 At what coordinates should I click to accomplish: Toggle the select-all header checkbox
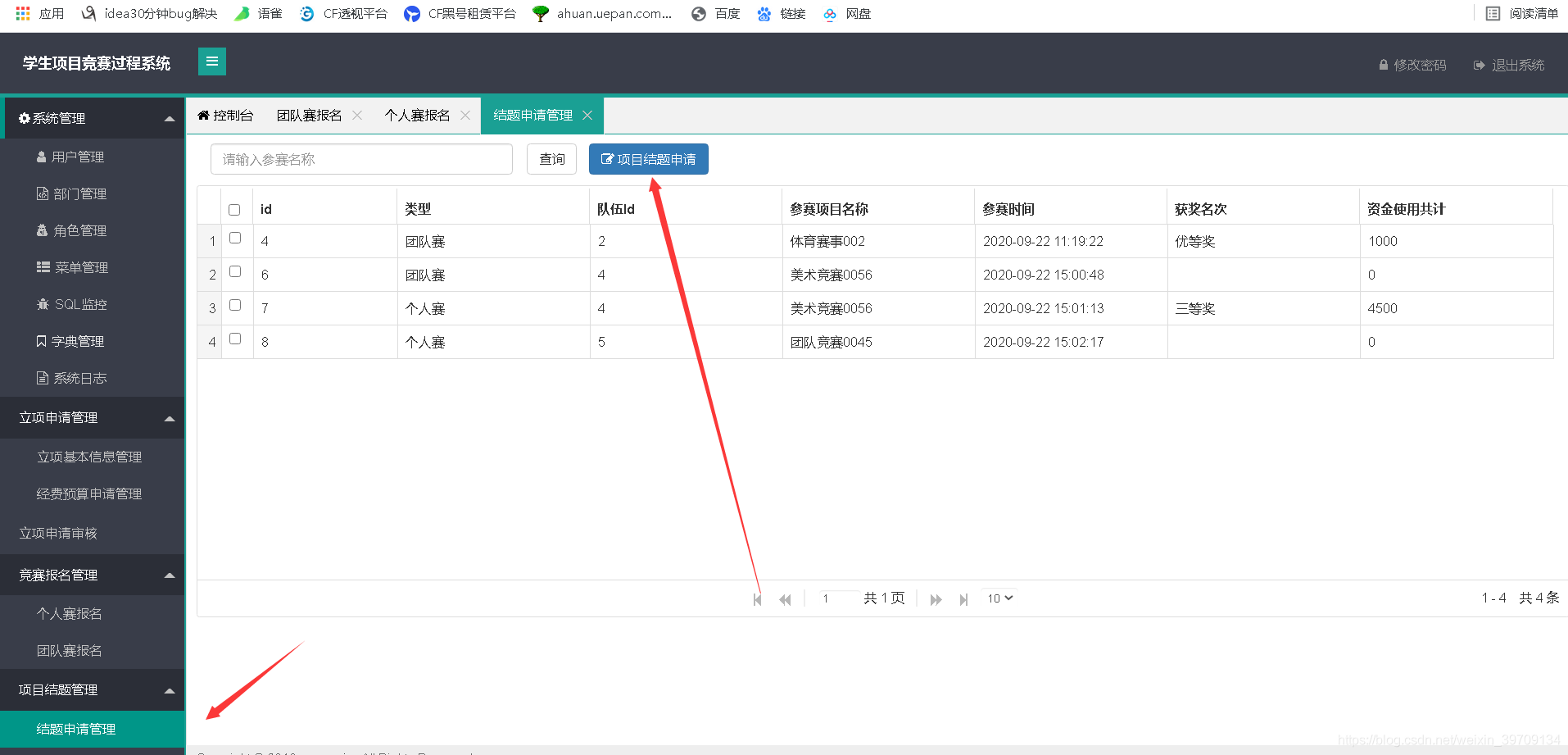pos(234,210)
